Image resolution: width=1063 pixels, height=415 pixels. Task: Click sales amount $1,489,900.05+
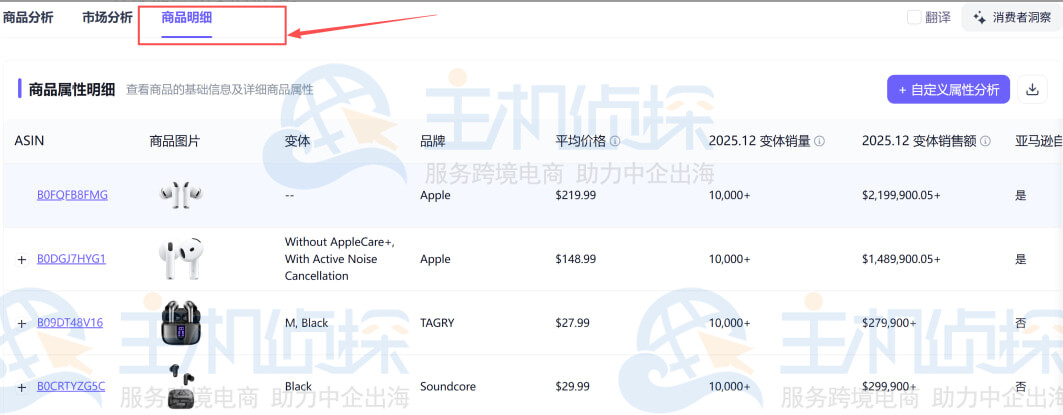[x=902, y=259]
